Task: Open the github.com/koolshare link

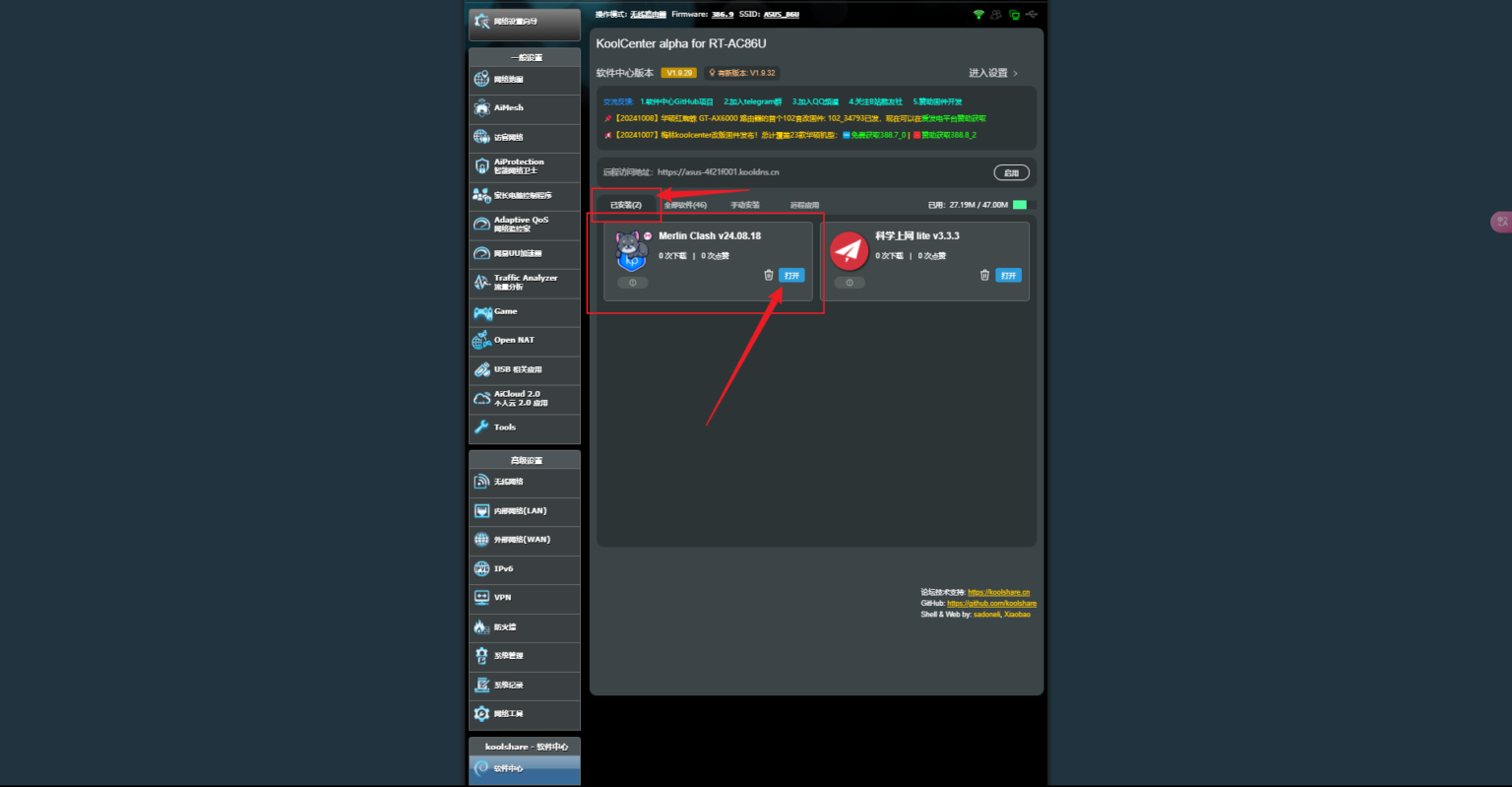Action: (x=991, y=604)
